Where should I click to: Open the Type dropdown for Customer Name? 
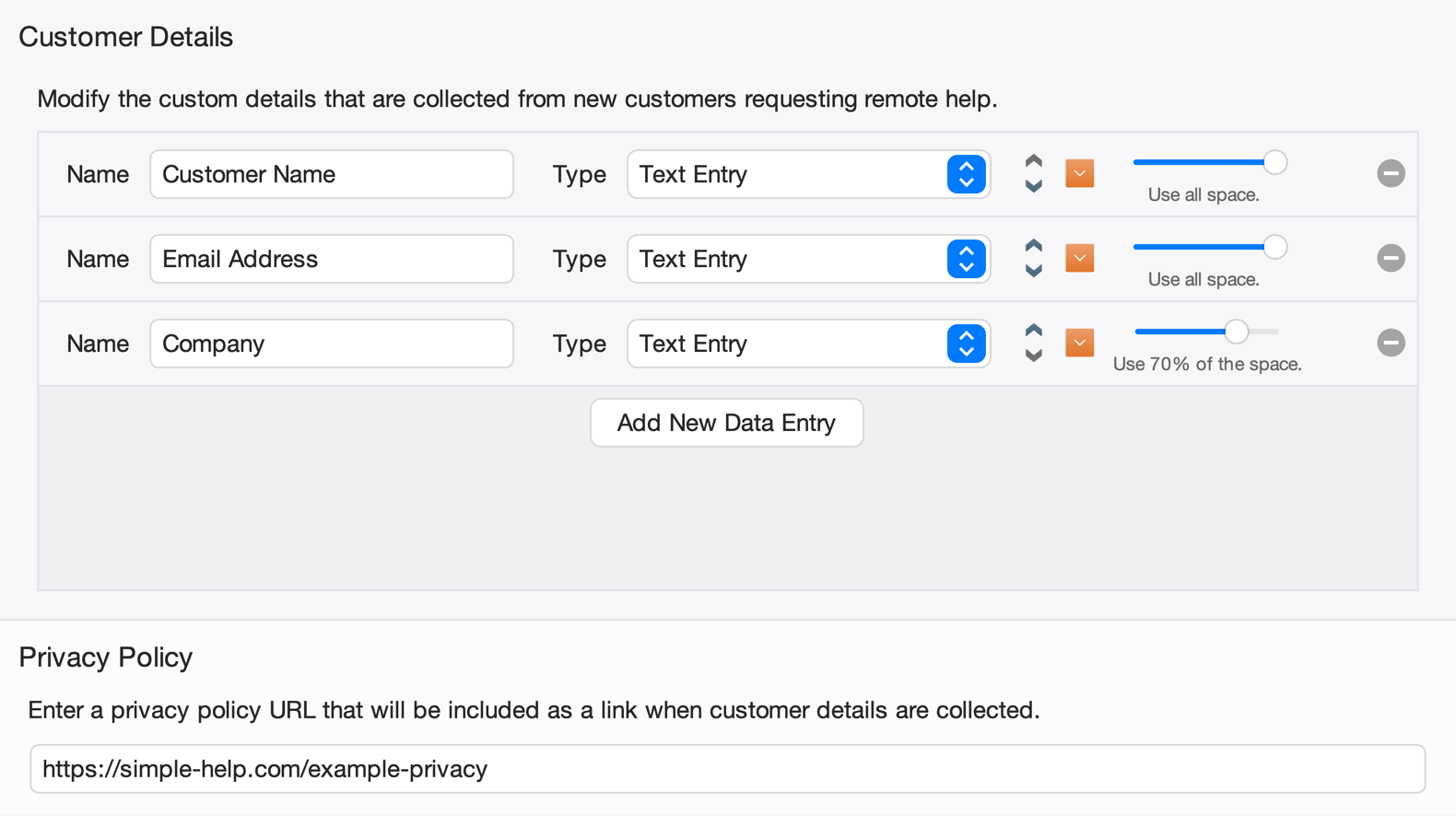click(x=808, y=174)
